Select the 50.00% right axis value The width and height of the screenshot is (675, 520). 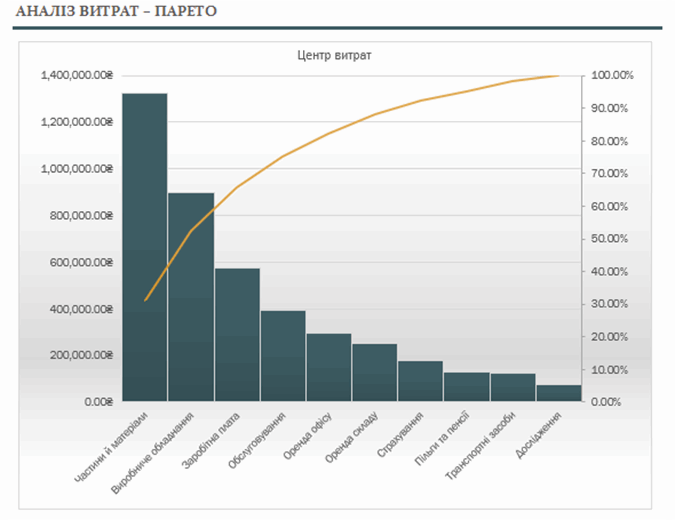click(611, 239)
